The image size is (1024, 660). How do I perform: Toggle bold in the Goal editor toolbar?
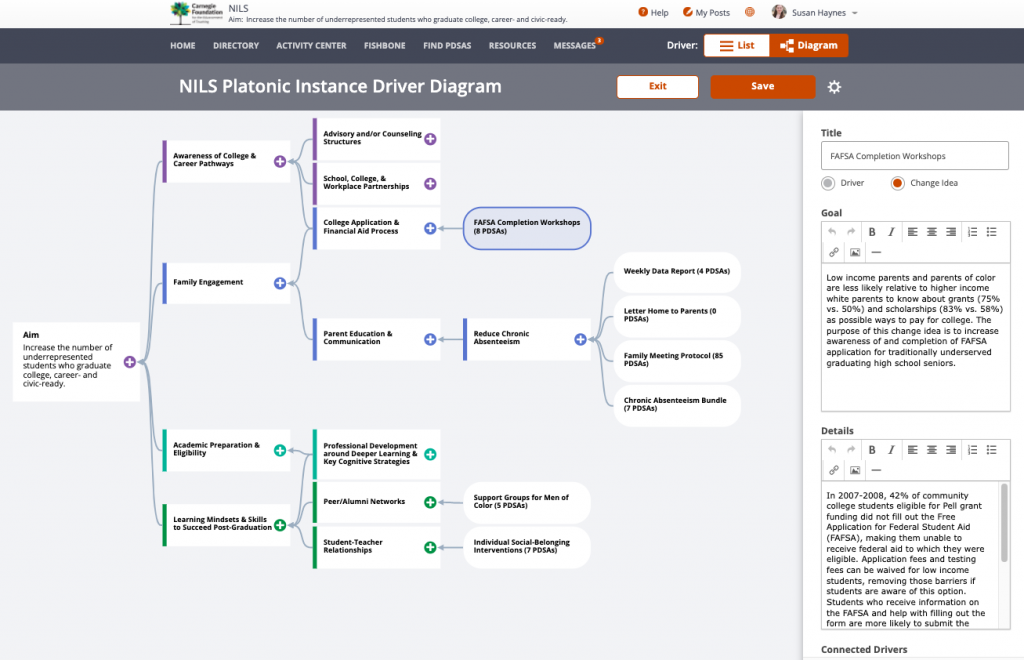tap(872, 232)
